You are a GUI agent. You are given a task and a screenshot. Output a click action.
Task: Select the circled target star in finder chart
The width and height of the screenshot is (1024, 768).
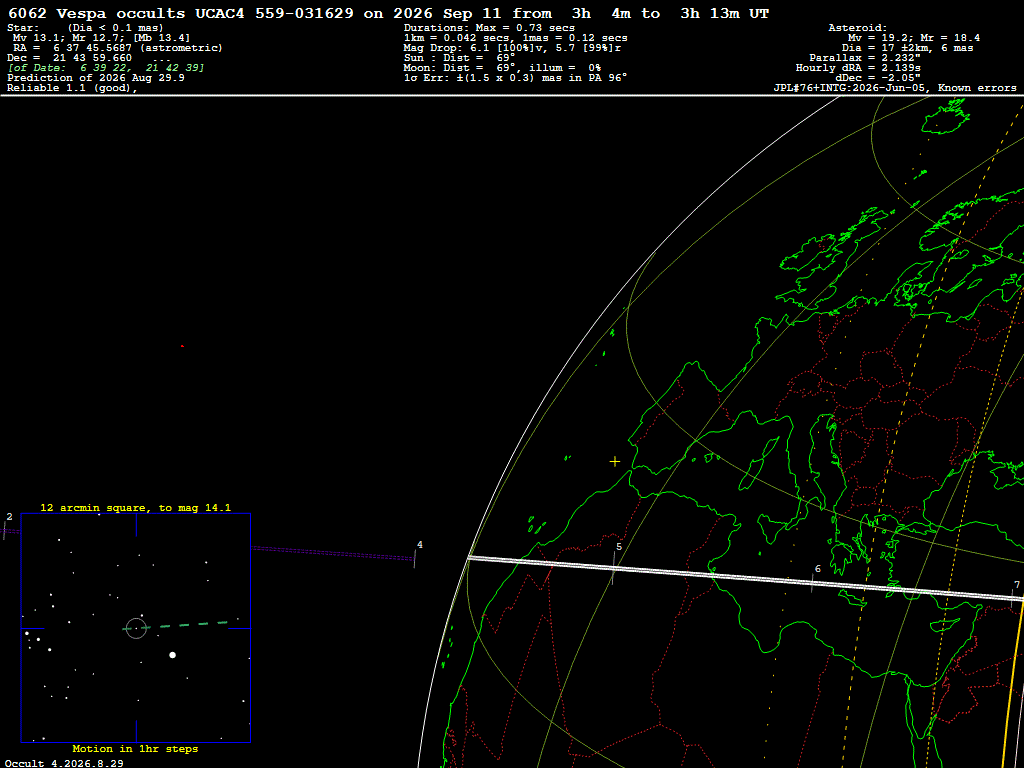pos(136,628)
